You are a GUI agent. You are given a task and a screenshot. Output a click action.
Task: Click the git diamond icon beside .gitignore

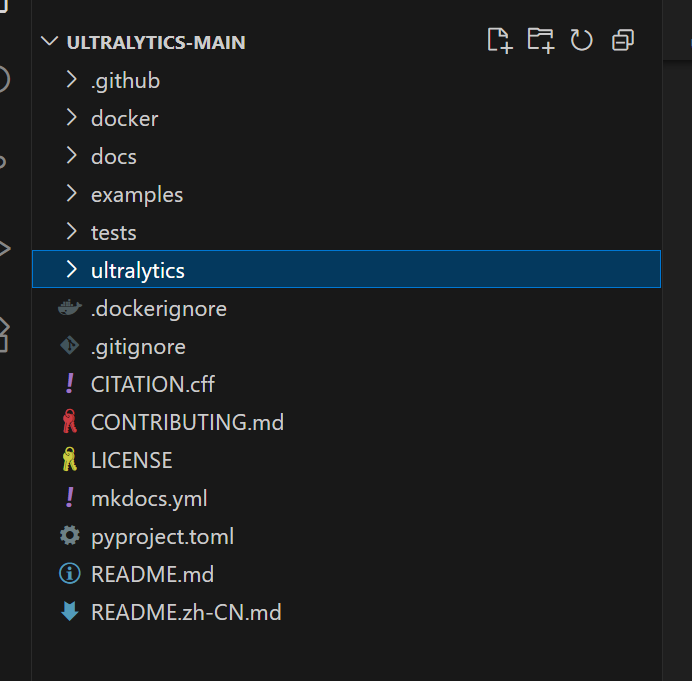coord(70,346)
